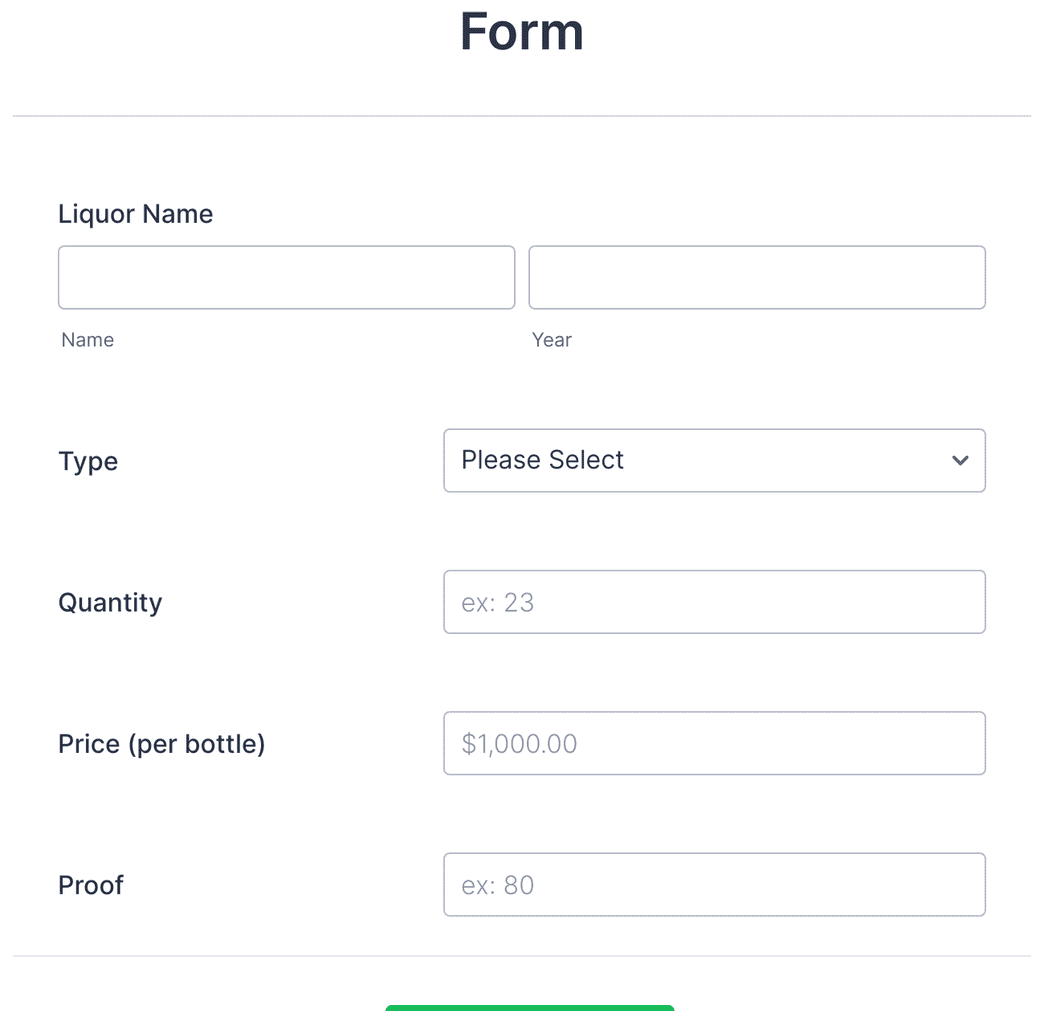Click the Price per bottle field
This screenshot has height=1011, width=1044.
pos(714,743)
